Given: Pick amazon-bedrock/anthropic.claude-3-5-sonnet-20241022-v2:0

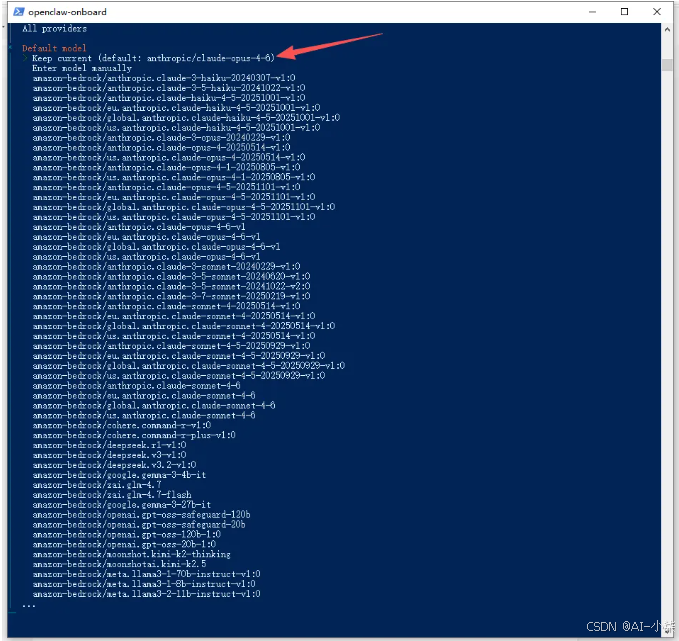Looking at the screenshot, I should [171, 287].
